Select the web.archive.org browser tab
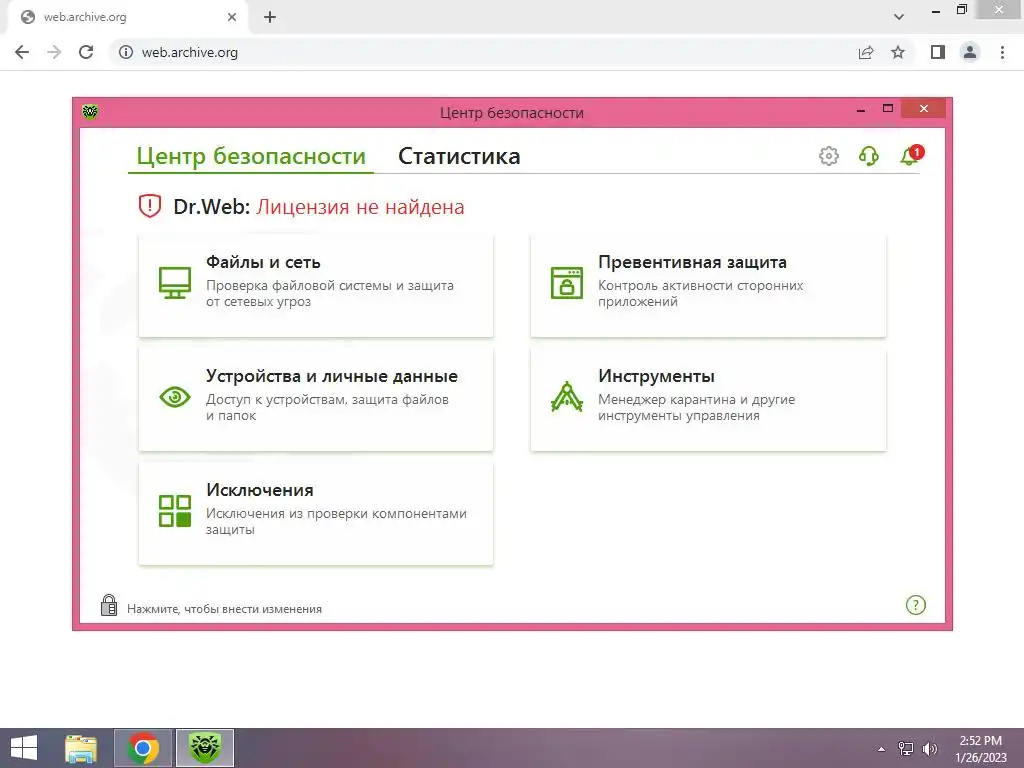The width and height of the screenshot is (1024, 768). pyautogui.click(x=127, y=18)
